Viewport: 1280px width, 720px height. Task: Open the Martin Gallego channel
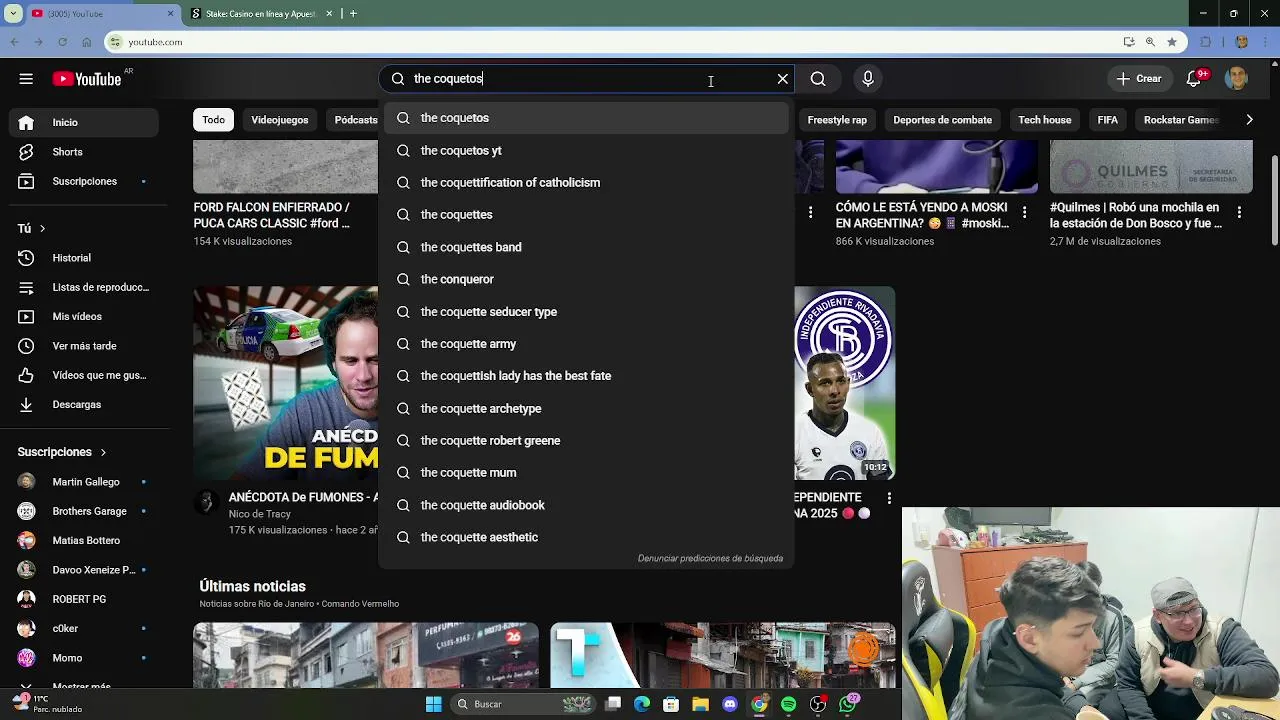[x=85, y=482]
